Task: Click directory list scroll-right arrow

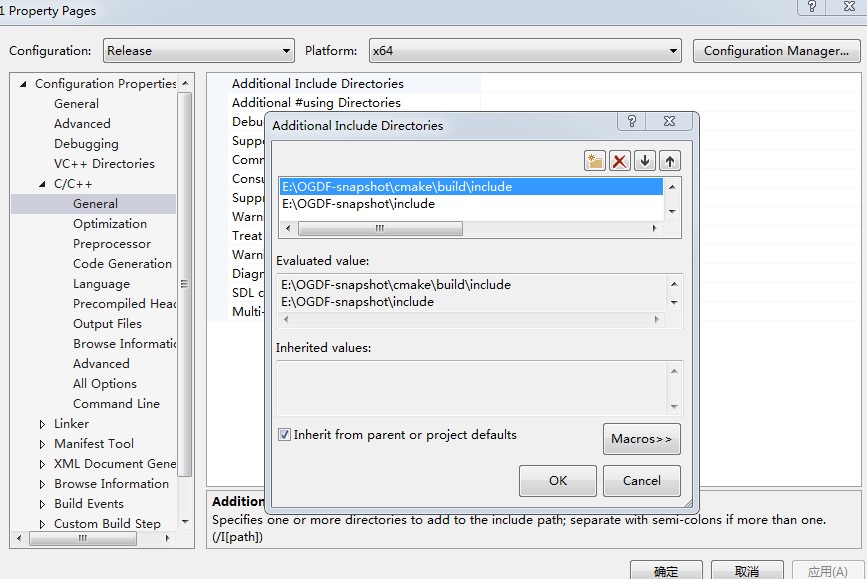Action: (655, 228)
